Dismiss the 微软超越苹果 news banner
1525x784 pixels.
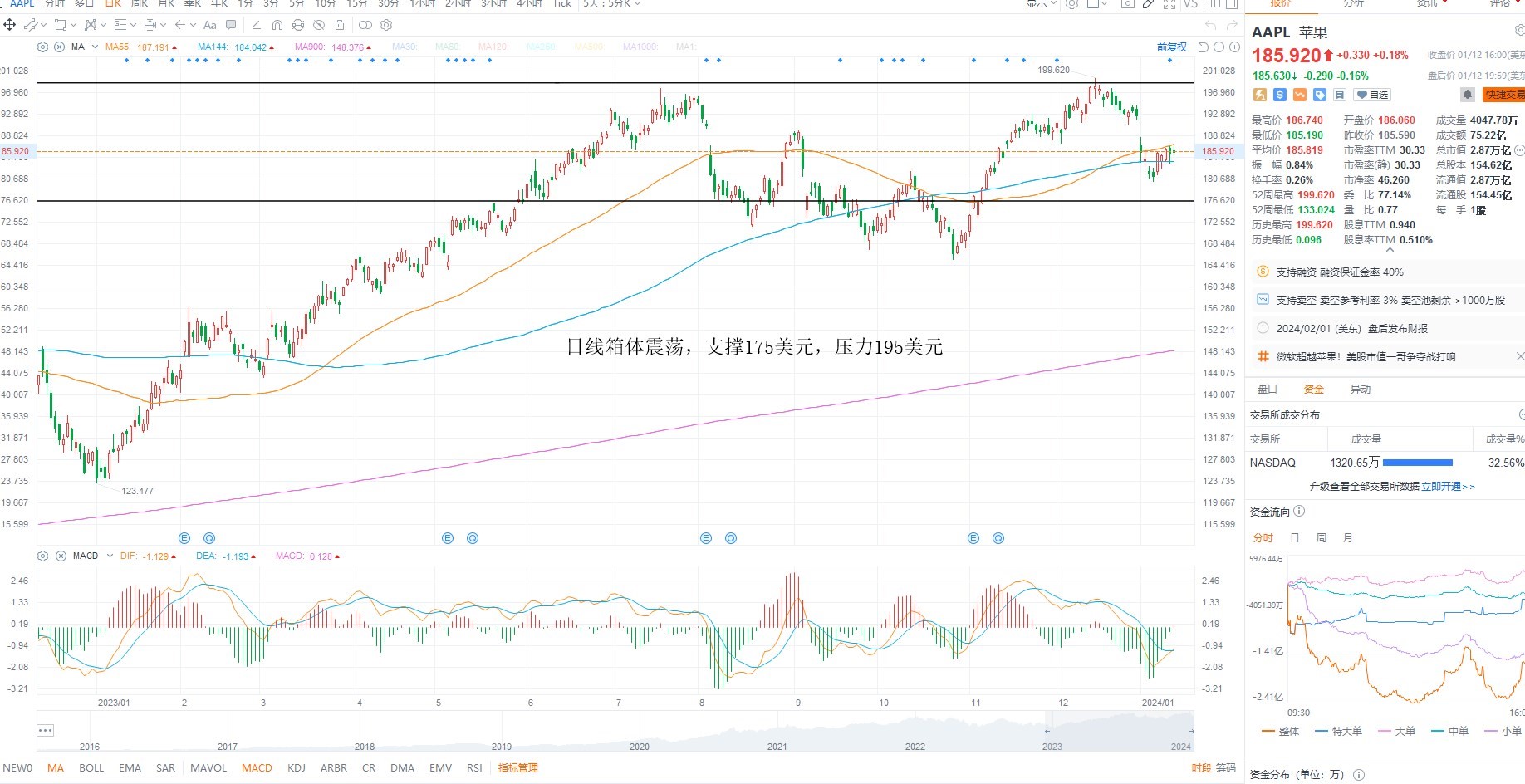click(1520, 356)
